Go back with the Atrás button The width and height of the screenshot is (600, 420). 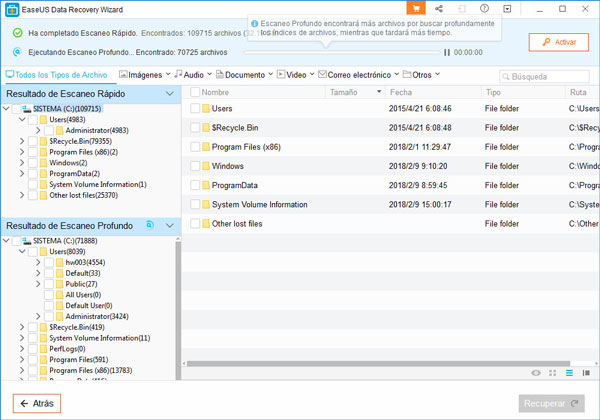pos(37,404)
